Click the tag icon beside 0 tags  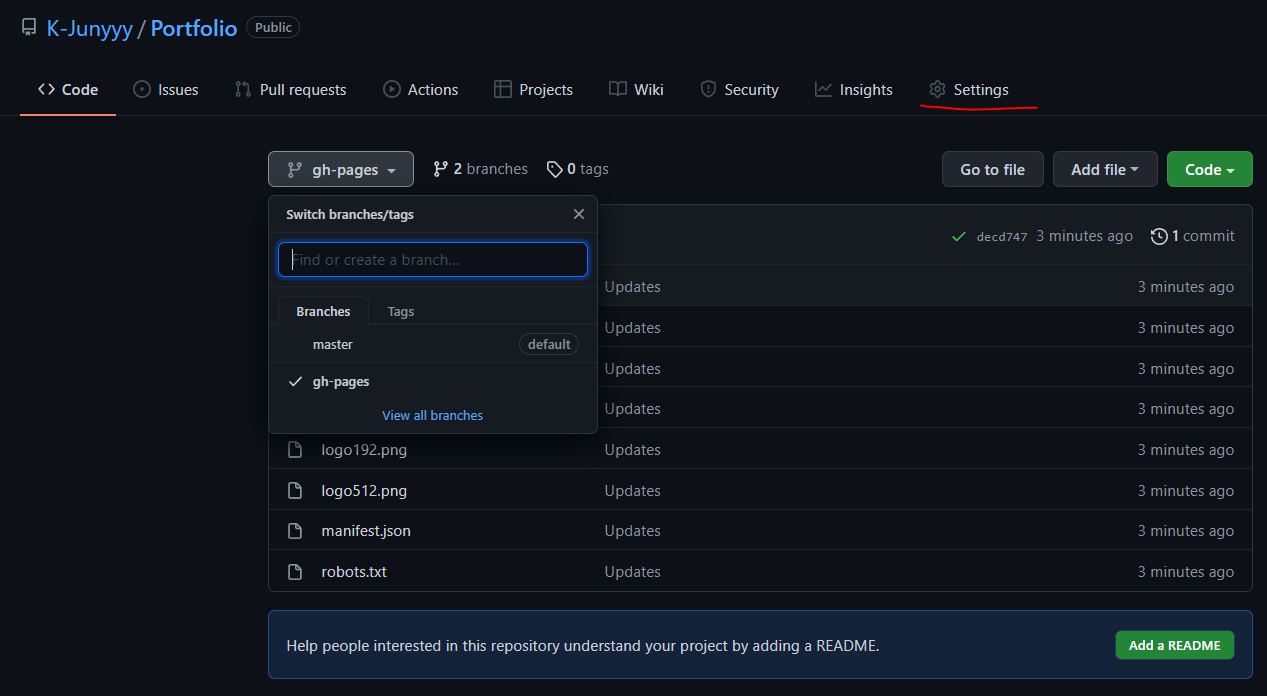[x=554, y=170]
